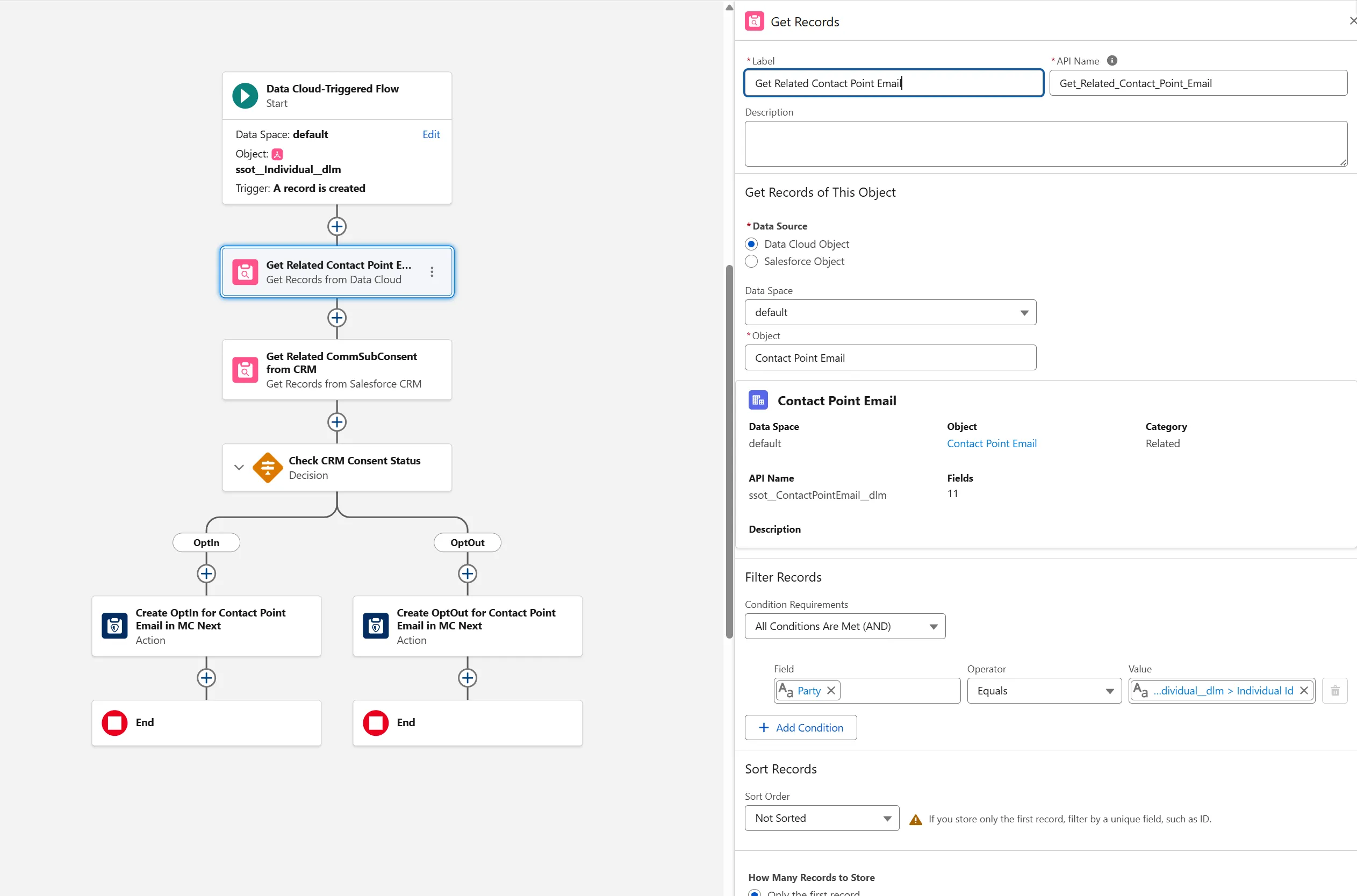Click the Filter Records heading
Image resolution: width=1357 pixels, height=896 pixels.
(x=783, y=578)
